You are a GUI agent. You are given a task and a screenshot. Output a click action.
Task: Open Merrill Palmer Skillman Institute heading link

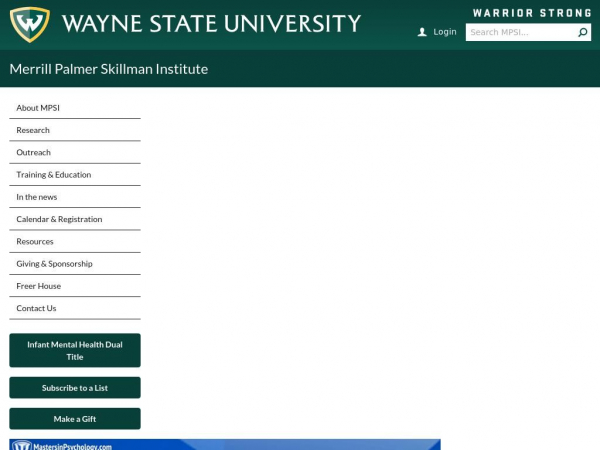(109, 69)
